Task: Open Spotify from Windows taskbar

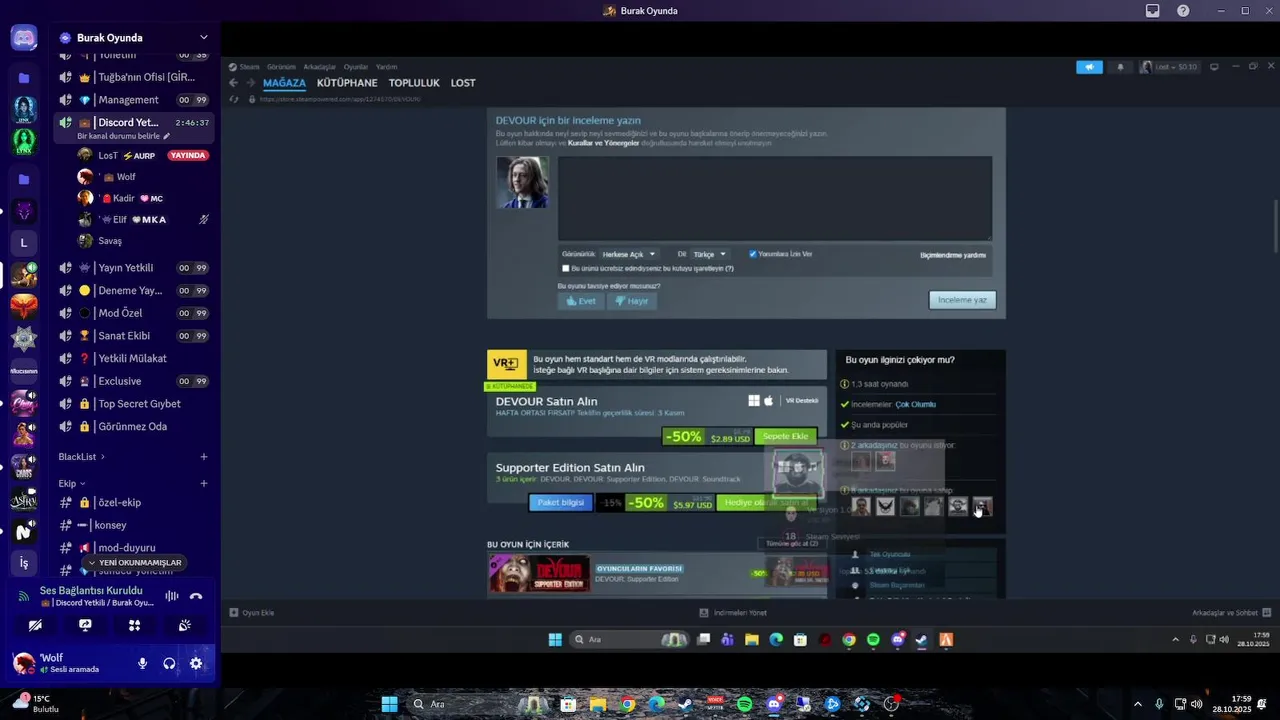Action: [745, 704]
